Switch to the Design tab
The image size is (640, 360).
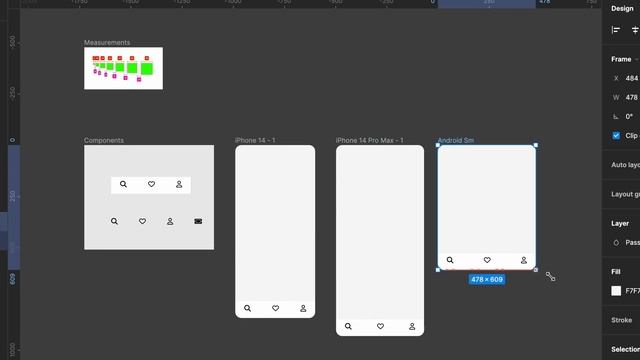click(622, 9)
